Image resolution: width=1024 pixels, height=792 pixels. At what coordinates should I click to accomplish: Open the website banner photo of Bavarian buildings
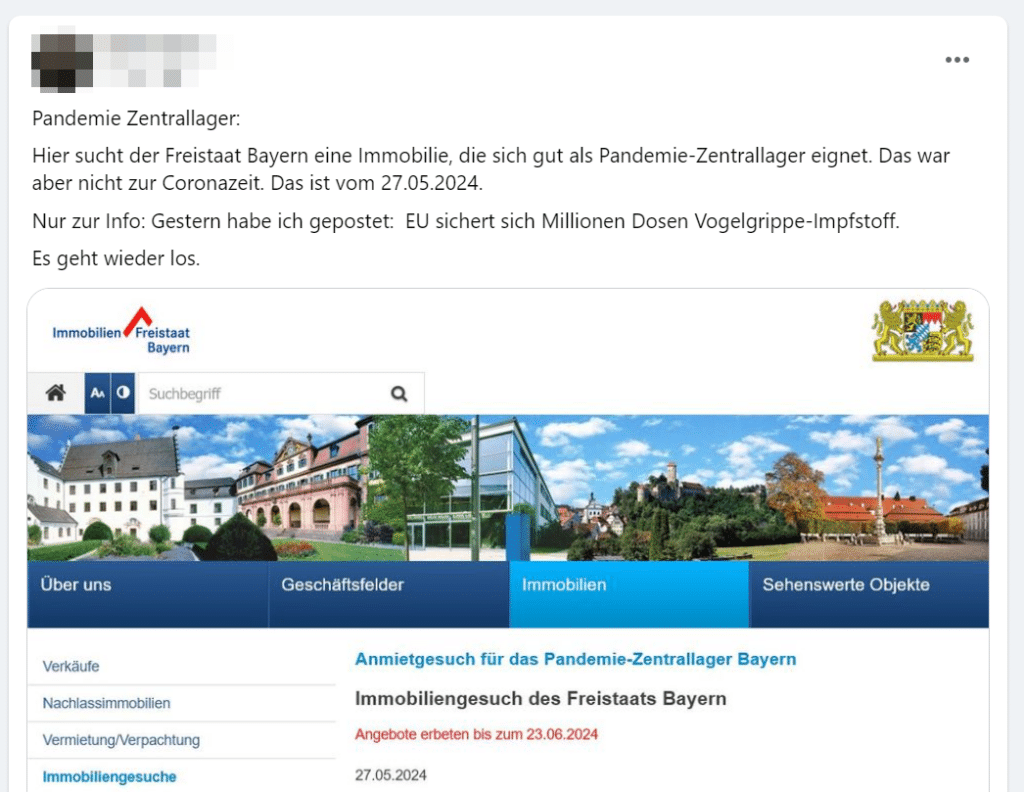508,488
